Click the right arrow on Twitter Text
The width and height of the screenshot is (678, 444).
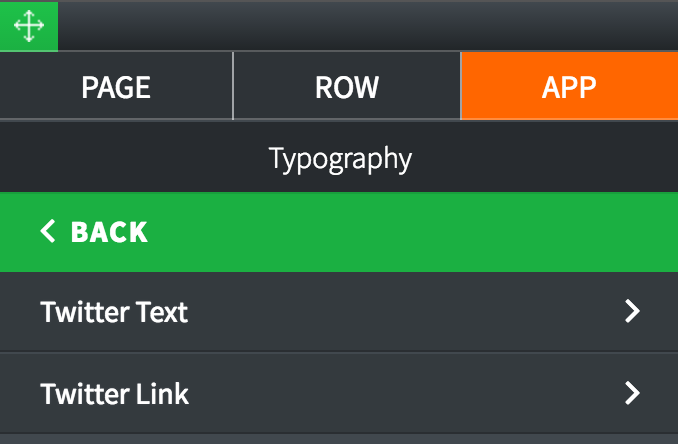(631, 312)
